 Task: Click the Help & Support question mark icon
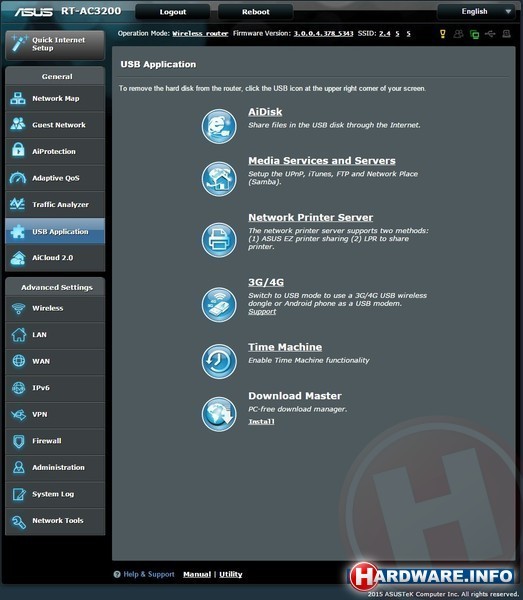click(x=117, y=574)
